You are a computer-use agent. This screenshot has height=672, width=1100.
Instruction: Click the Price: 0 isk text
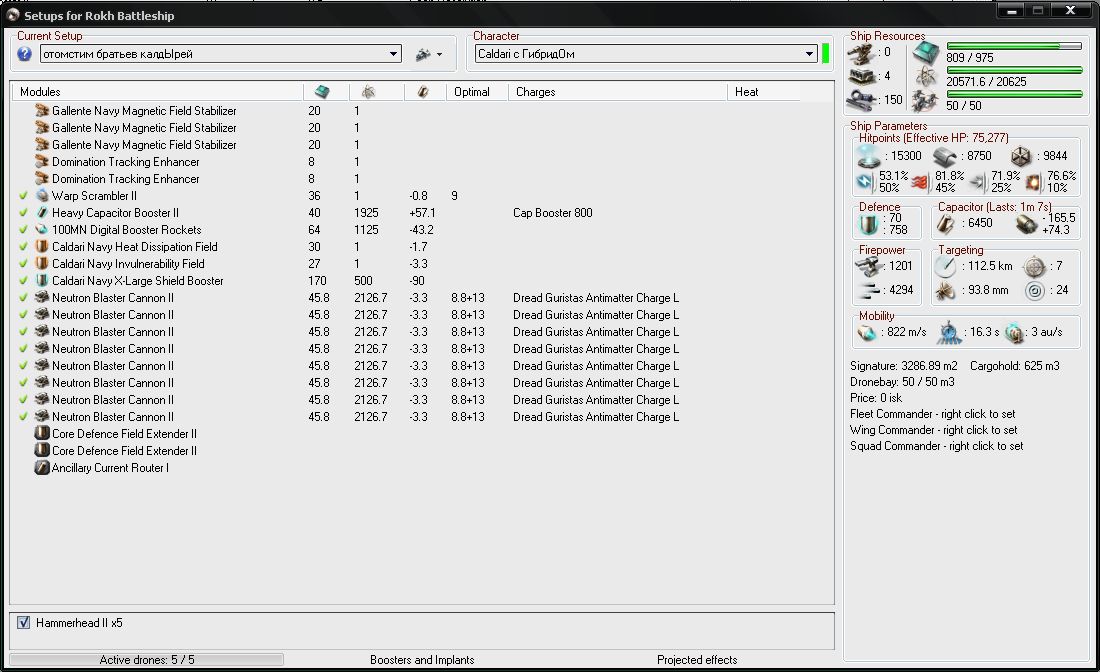click(876, 398)
